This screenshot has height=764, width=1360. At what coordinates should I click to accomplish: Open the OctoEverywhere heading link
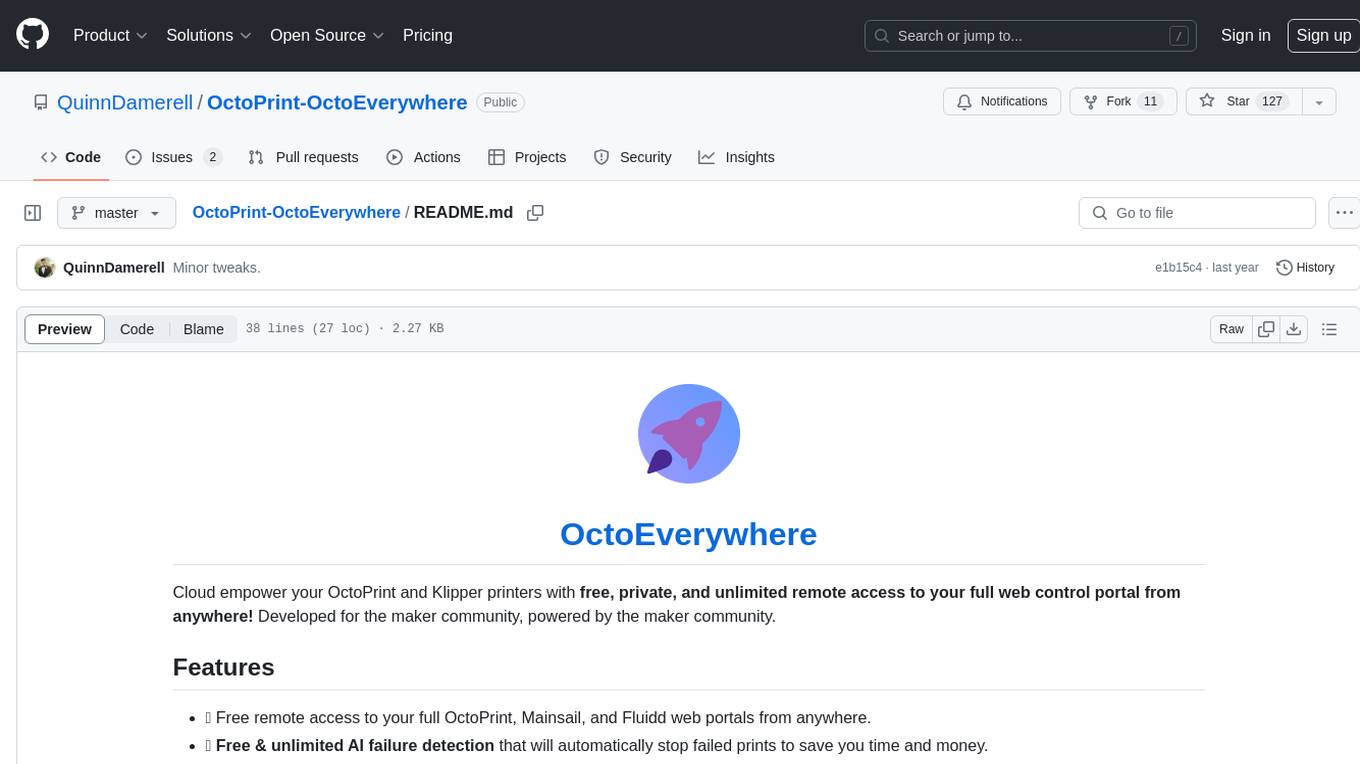click(688, 534)
